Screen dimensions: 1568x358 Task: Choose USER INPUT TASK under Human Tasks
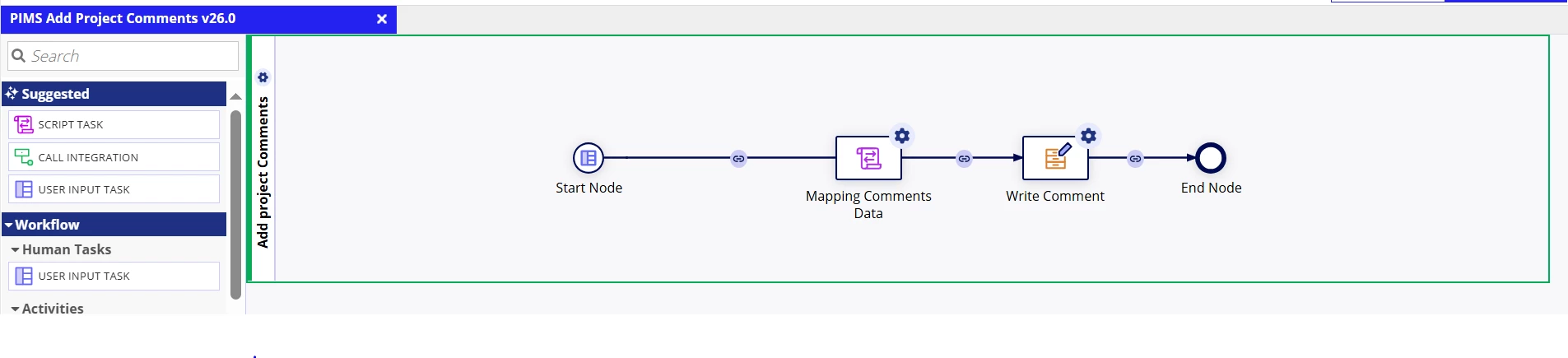point(114,276)
